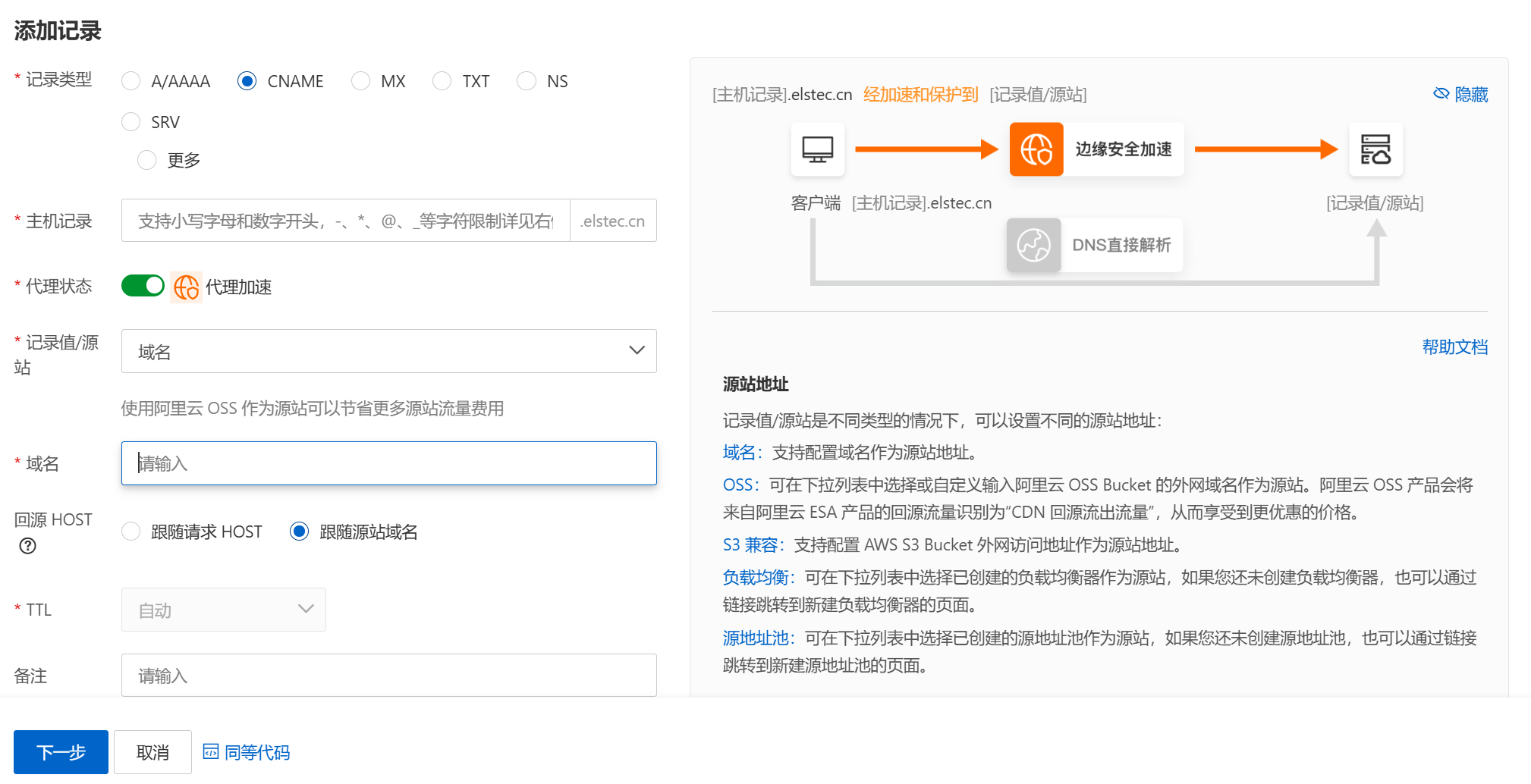This screenshot has width=1531, height=784.
Task: Click the gray DNS direct resolution icon
Action: click(1033, 245)
